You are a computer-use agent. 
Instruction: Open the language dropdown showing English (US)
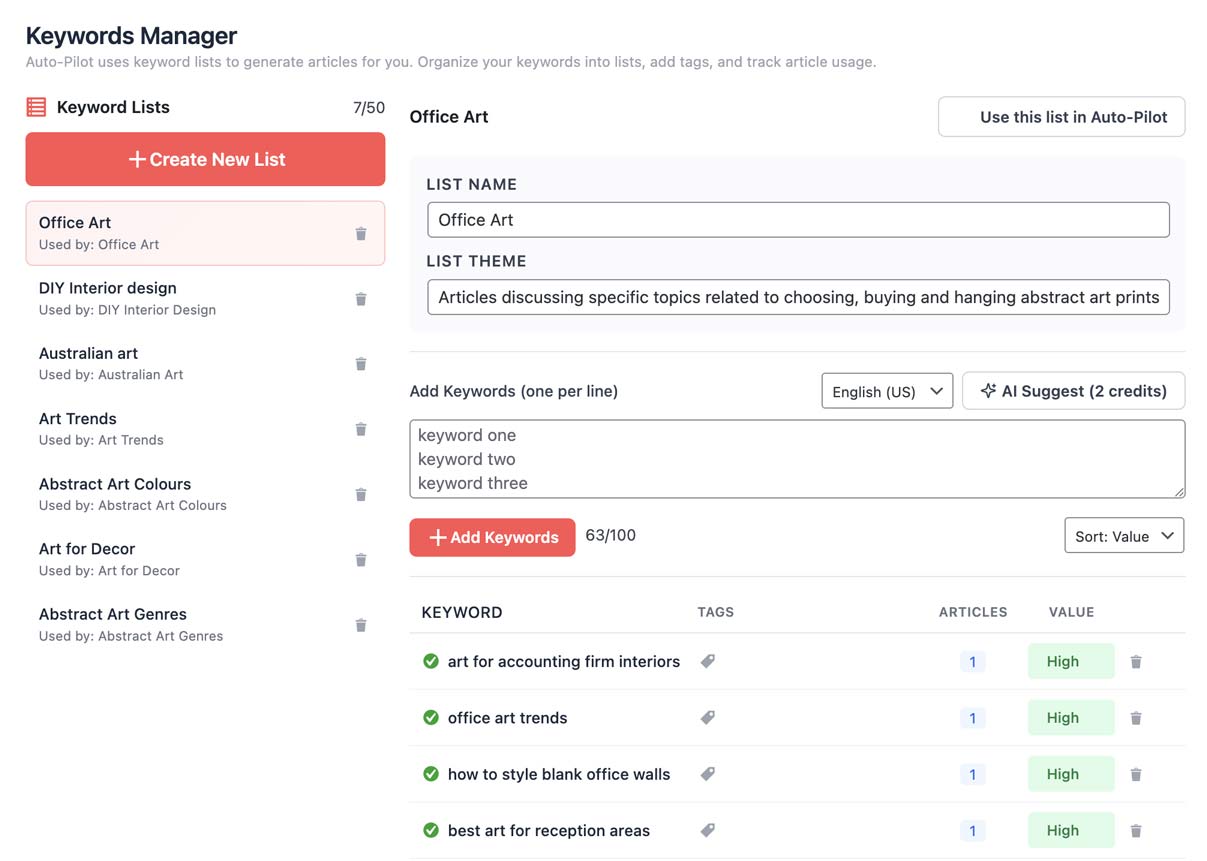(x=886, y=390)
